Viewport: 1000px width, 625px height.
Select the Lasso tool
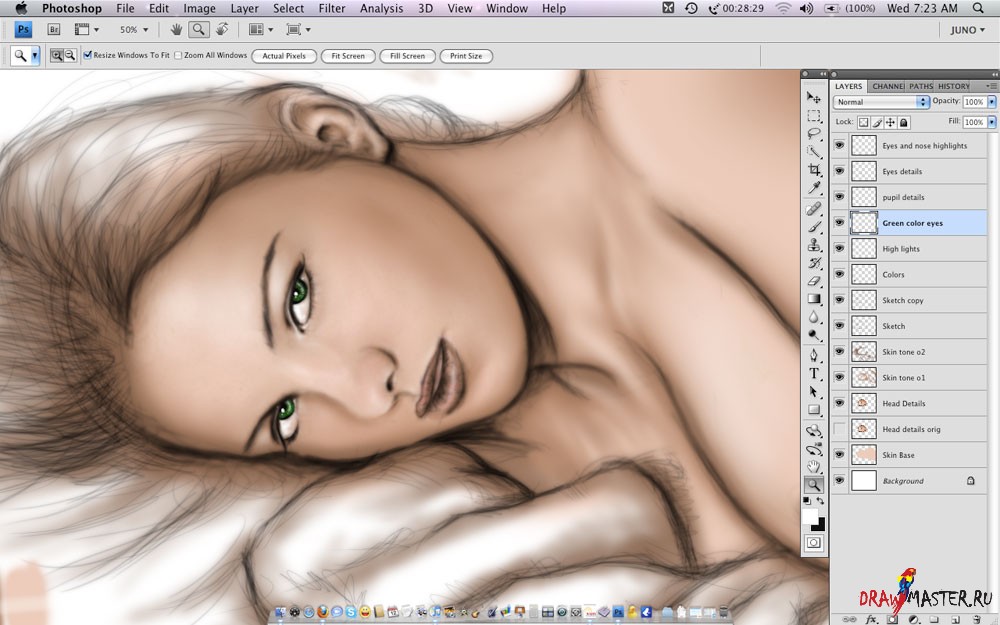click(x=814, y=133)
